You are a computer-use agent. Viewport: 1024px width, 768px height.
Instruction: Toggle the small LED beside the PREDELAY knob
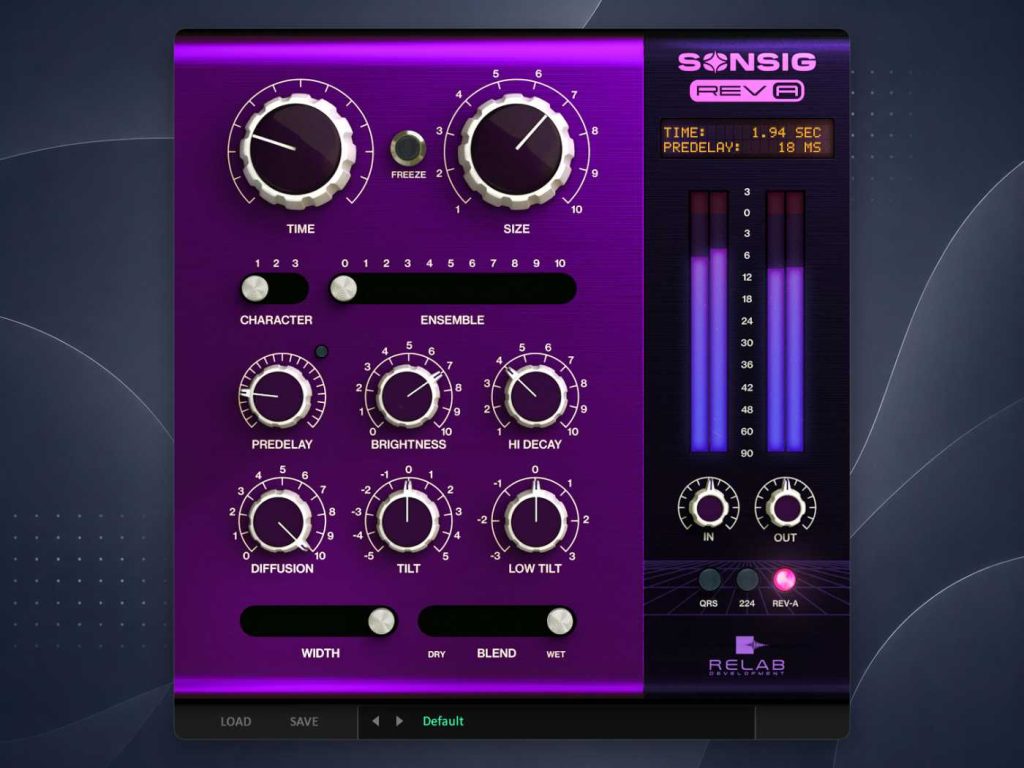[x=321, y=351]
